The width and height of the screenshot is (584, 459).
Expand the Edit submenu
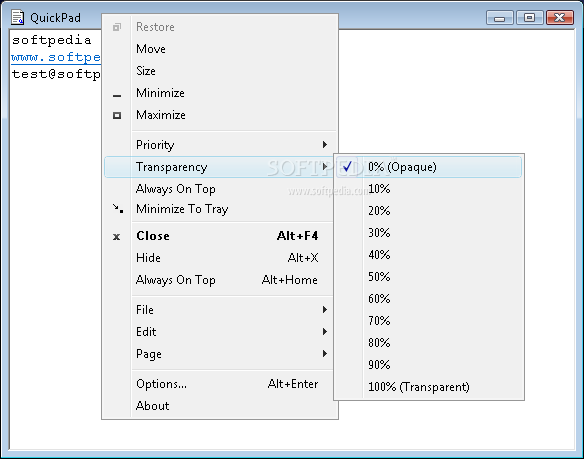[220, 332]
